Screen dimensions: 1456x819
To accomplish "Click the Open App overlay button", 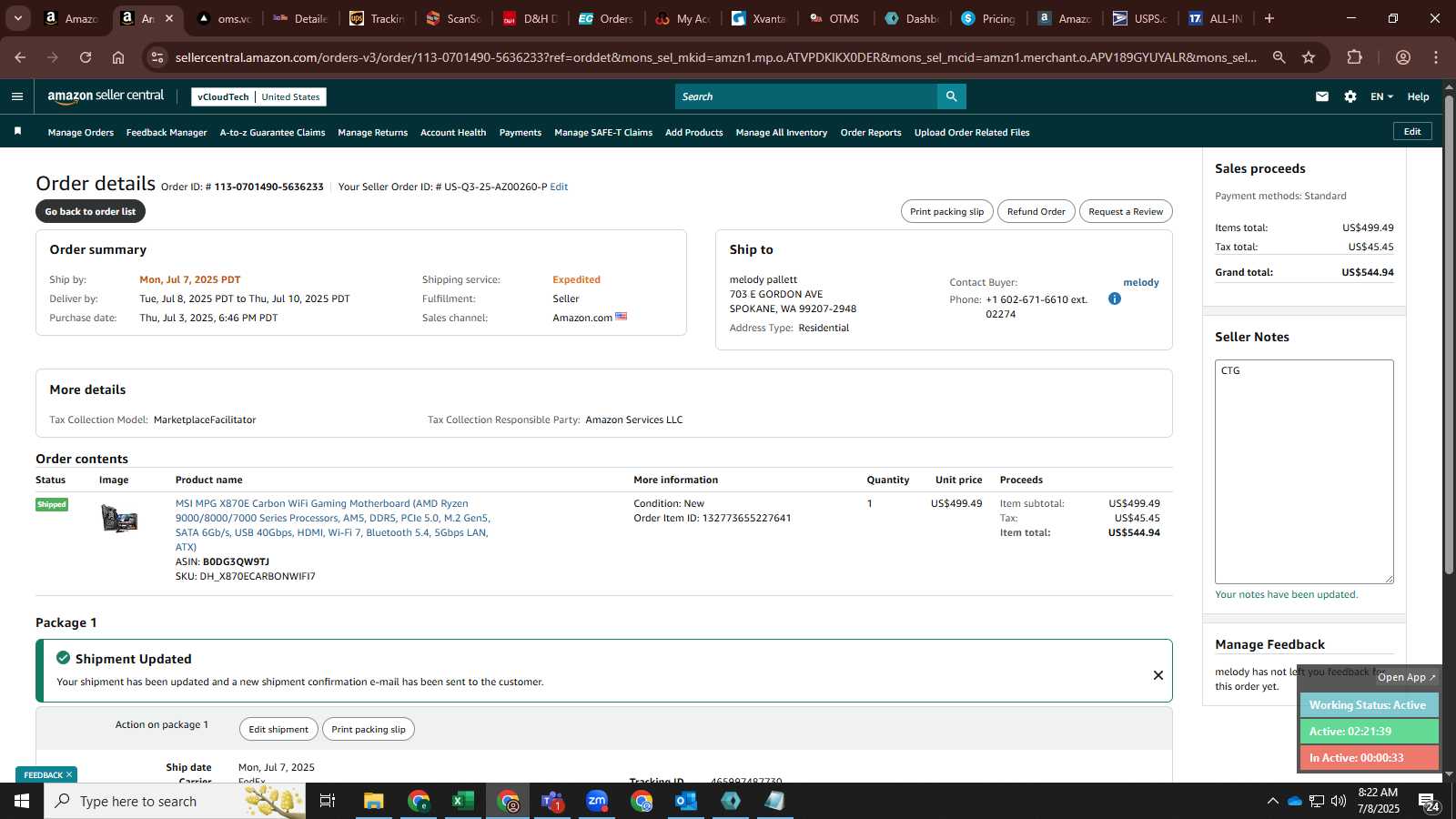I will coord(1406,677).
